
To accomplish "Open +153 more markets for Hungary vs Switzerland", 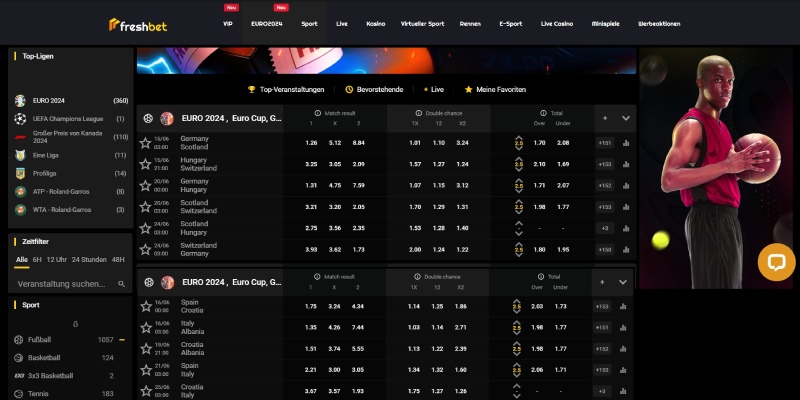I will coord(605,164).
